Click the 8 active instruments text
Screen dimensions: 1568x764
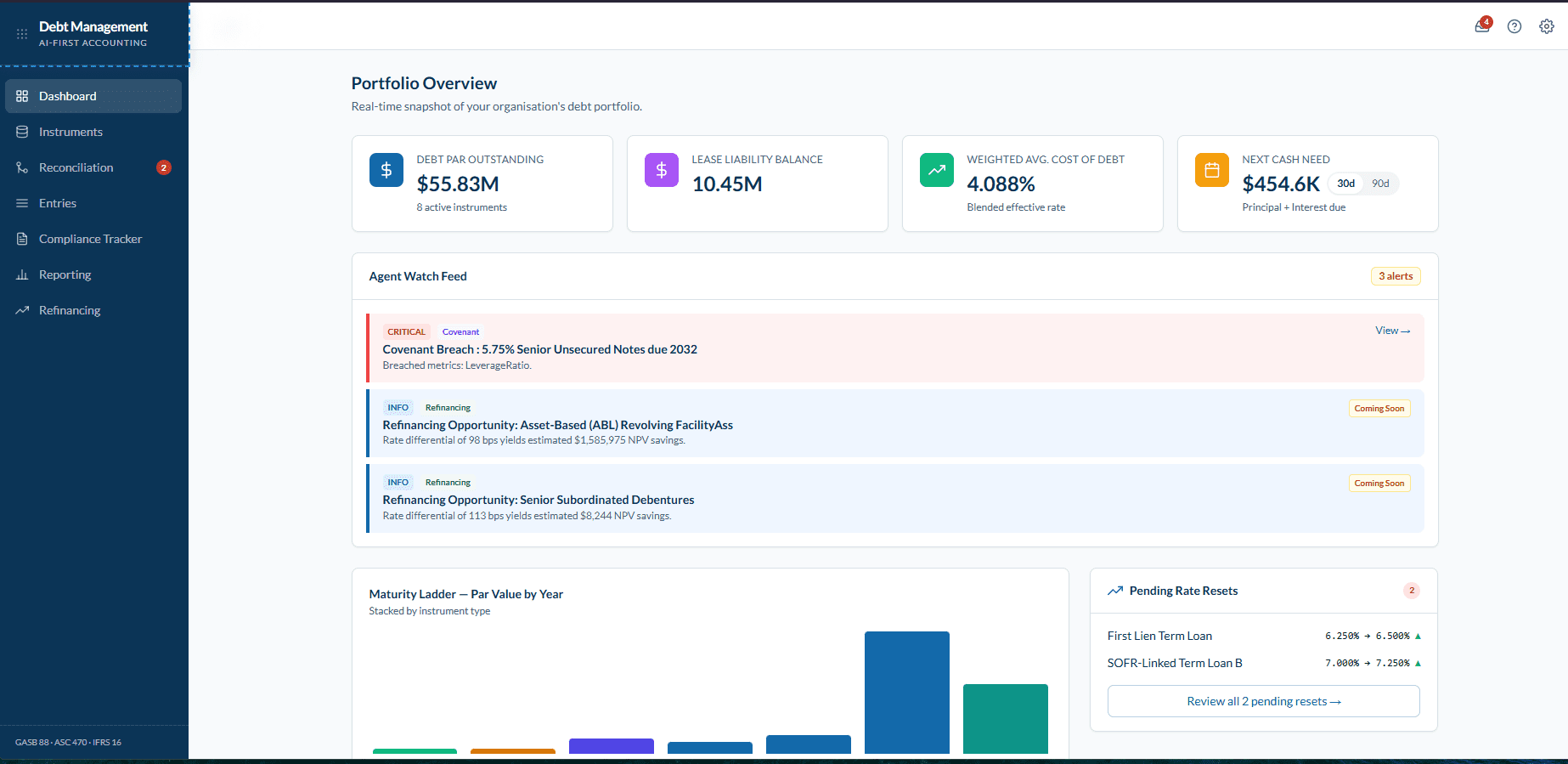[x=461, y=207]
